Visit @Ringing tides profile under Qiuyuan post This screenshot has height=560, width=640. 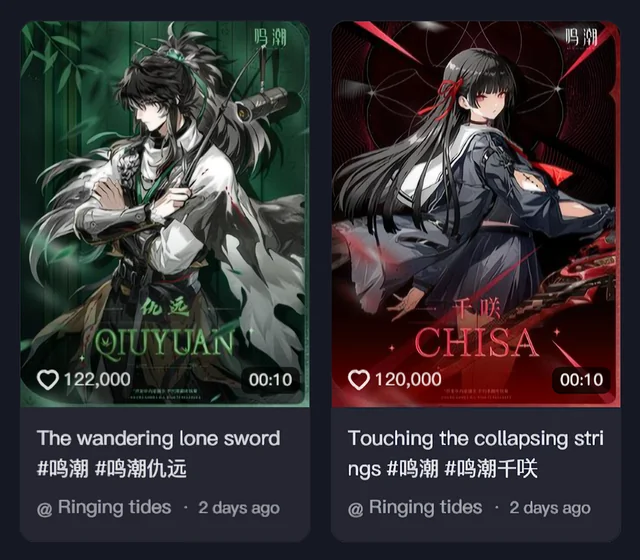pos(104,508)
